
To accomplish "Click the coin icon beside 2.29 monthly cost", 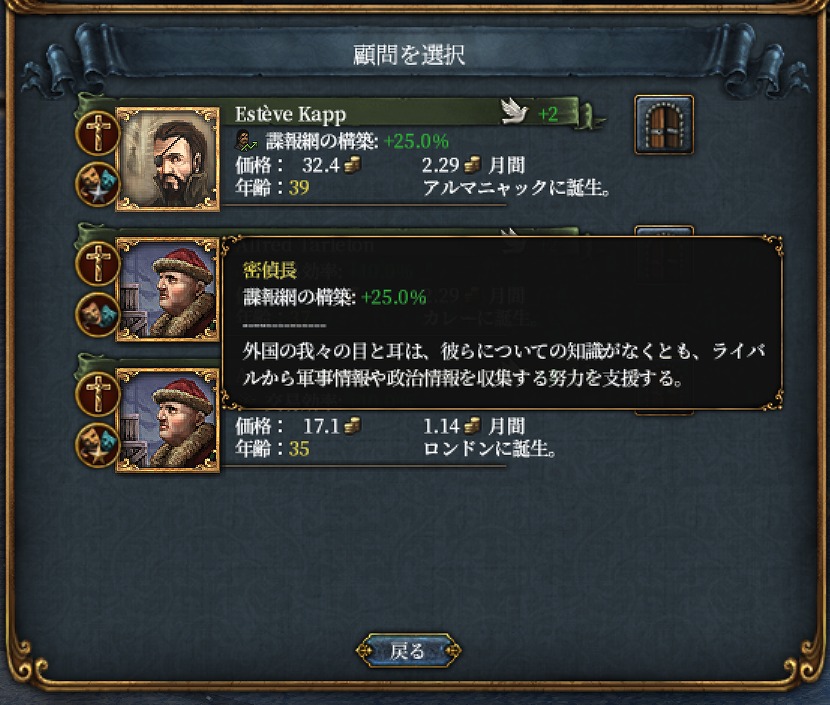I will click(473, 165).
